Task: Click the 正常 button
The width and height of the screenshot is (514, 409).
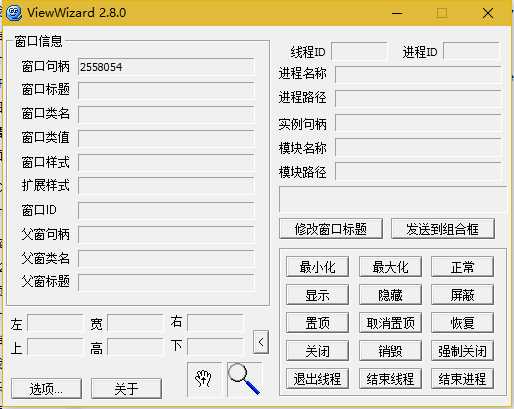Action: point(462,267)
